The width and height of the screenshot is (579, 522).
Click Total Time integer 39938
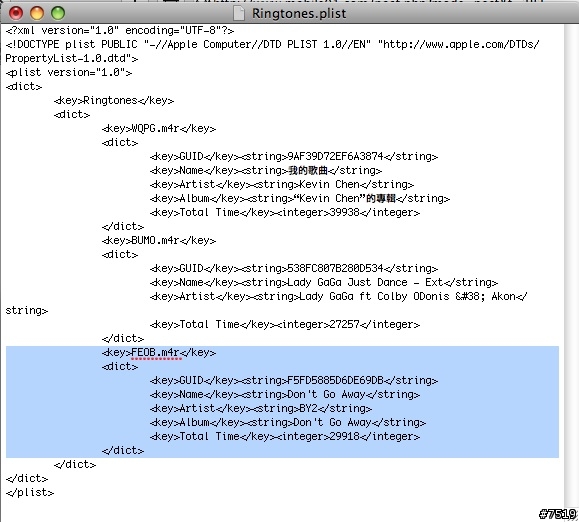285,212
